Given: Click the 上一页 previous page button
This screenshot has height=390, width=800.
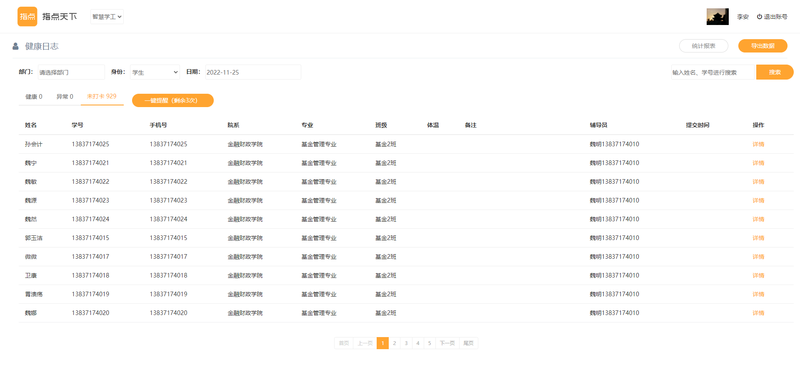Looking at the screenshot, I should (x=365, y=343).
